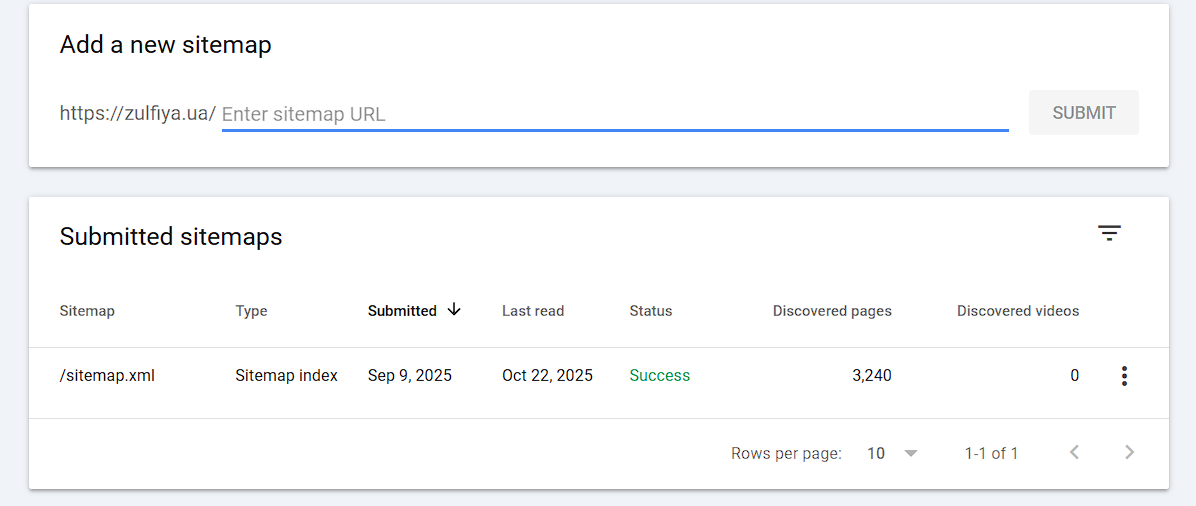Open the /sitemap.xml sitemap entry
The height and width of the screenshot is (506, 1196).
pos(107,376)
